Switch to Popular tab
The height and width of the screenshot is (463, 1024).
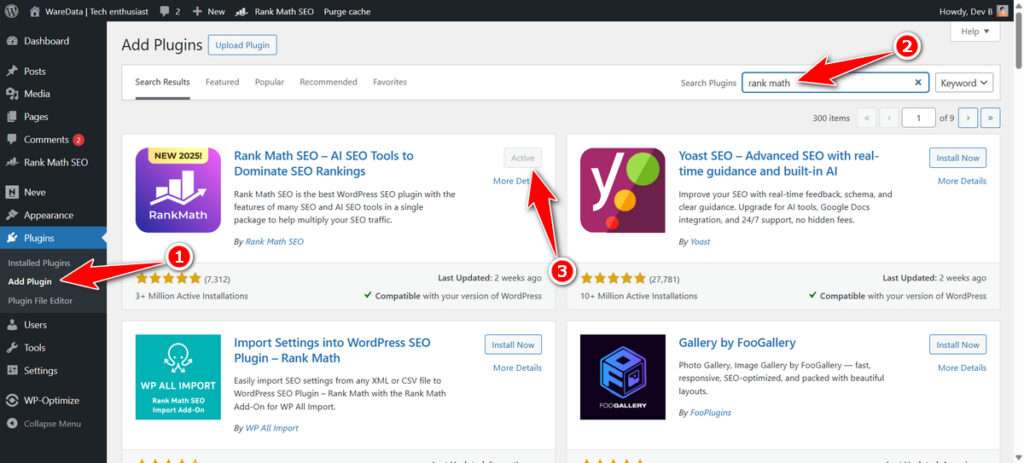click(269, 82)
